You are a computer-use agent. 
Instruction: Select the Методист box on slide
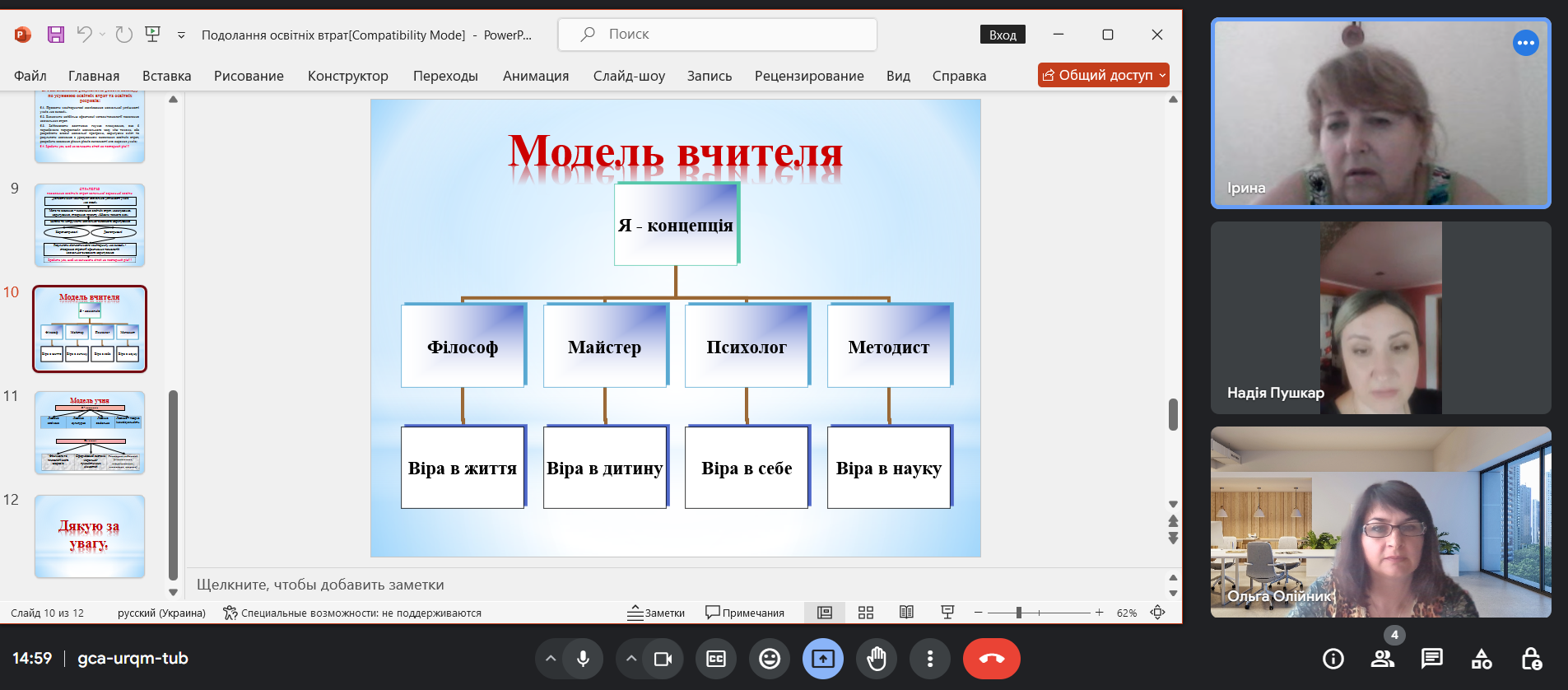click(889, 346)
